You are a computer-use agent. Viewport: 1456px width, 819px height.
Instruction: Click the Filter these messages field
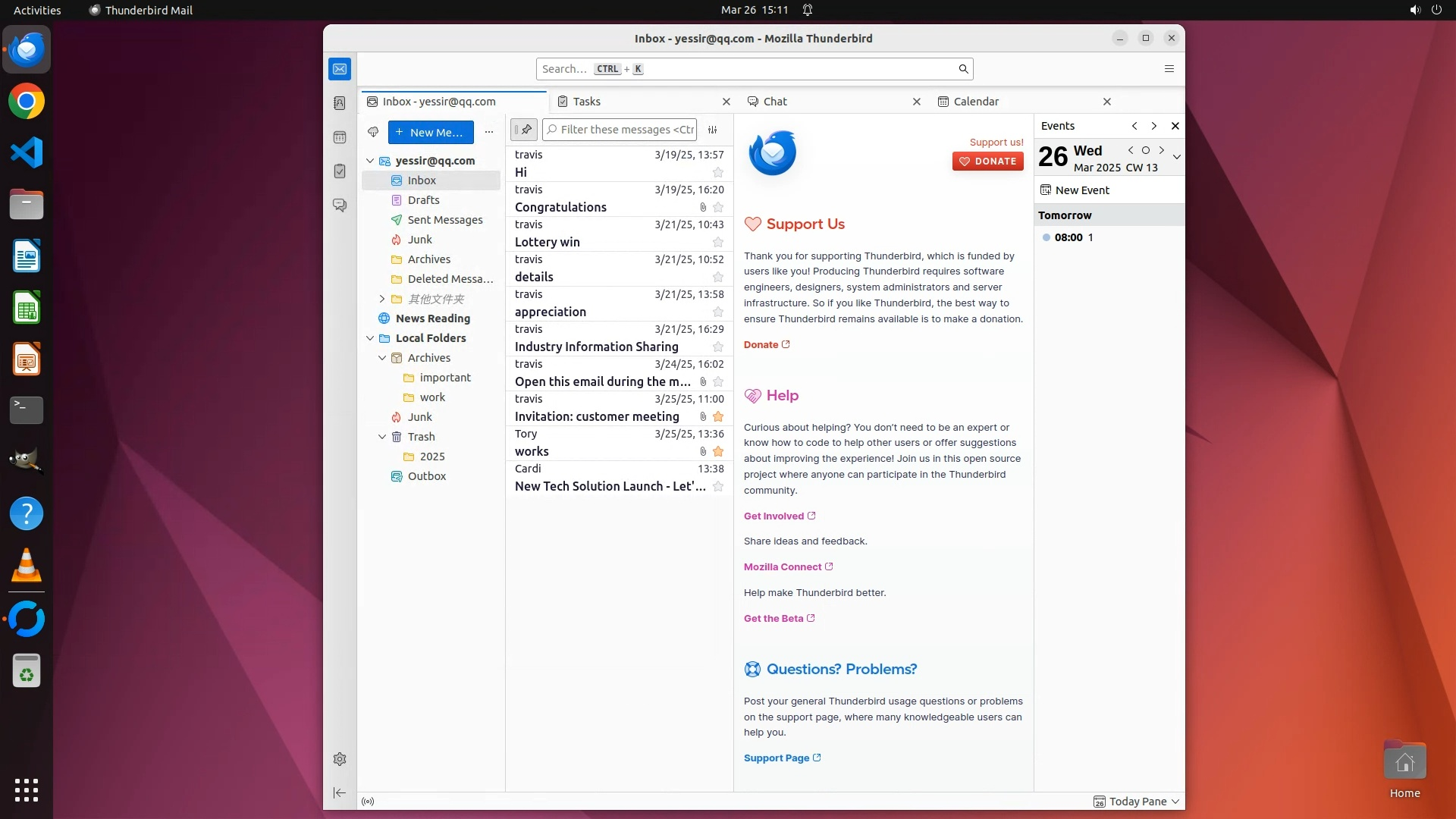click(626, 130)
